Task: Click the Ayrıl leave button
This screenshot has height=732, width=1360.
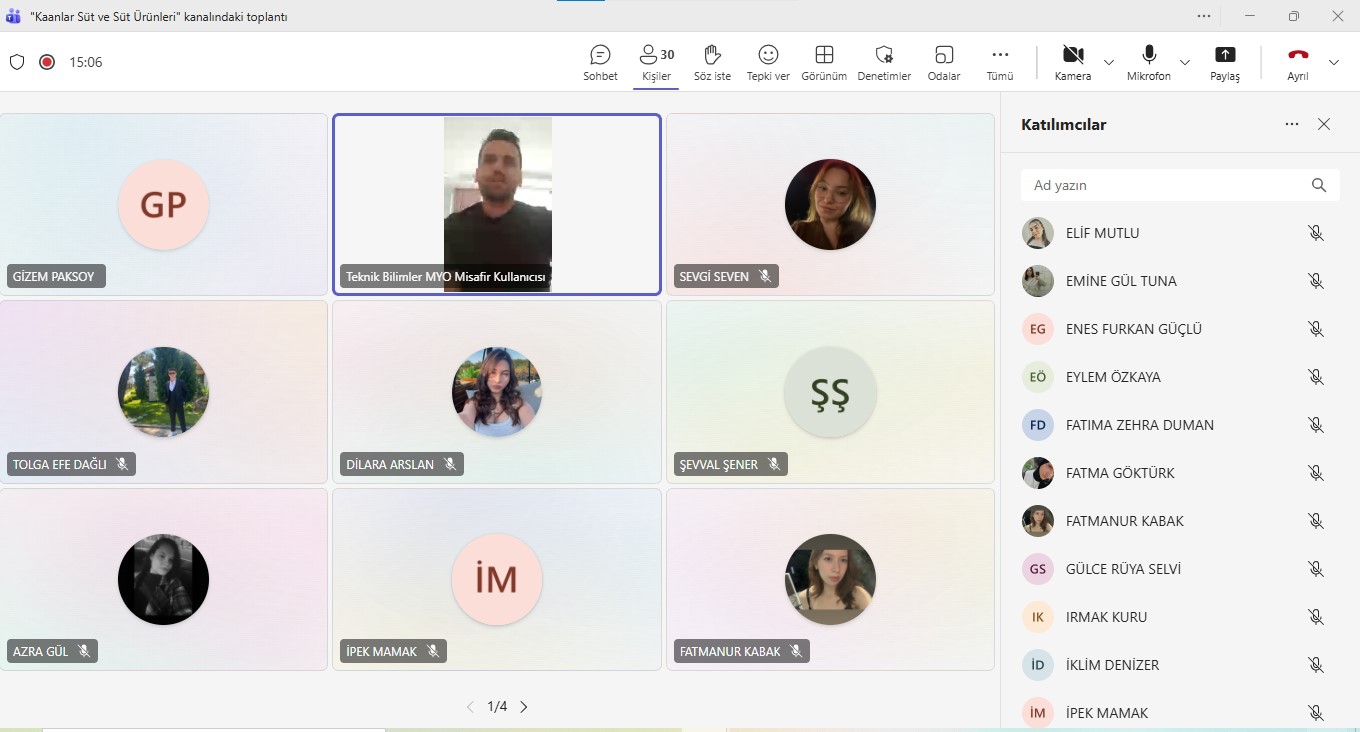Action: click(1298, 62)
